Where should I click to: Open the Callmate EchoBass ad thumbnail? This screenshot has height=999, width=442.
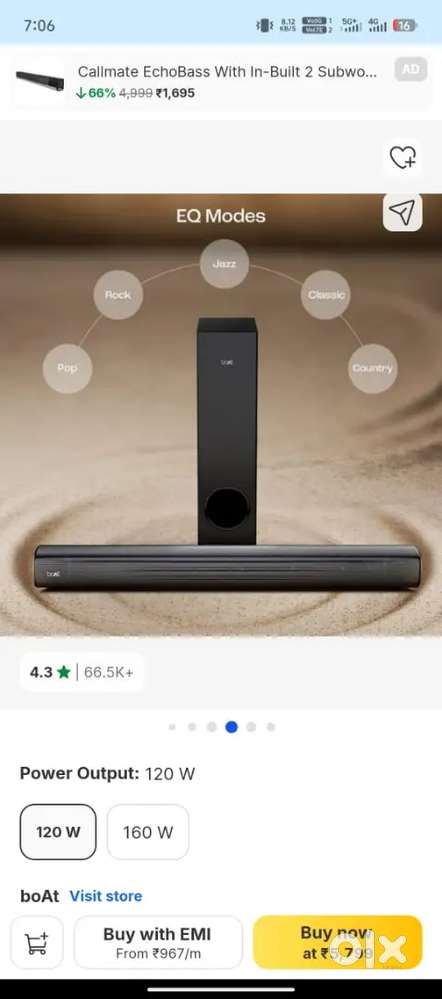click(39, 81)
